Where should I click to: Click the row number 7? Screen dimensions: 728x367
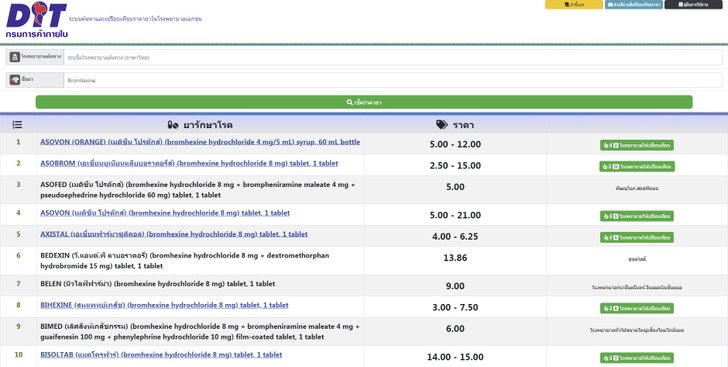coord(19,284)
